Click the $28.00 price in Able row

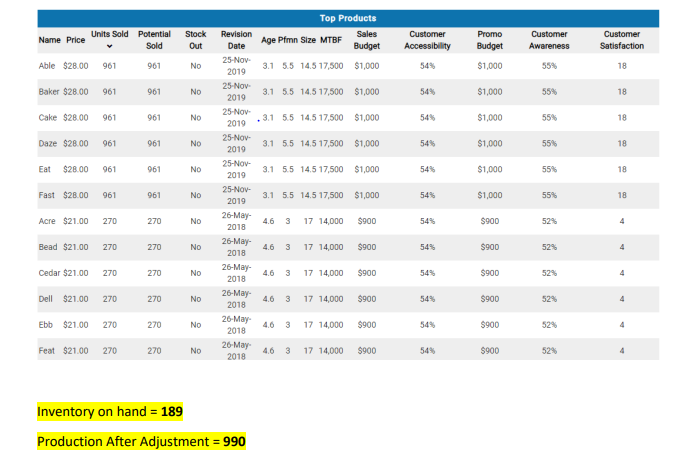76,66
